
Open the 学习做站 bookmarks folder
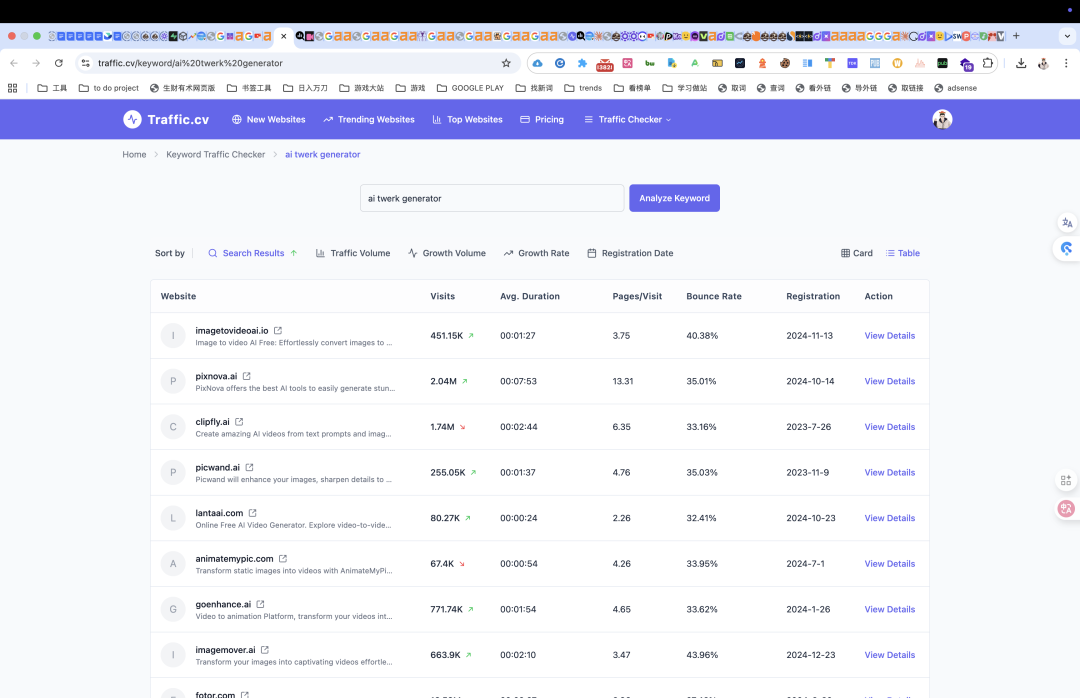click(x=685, y=88)
